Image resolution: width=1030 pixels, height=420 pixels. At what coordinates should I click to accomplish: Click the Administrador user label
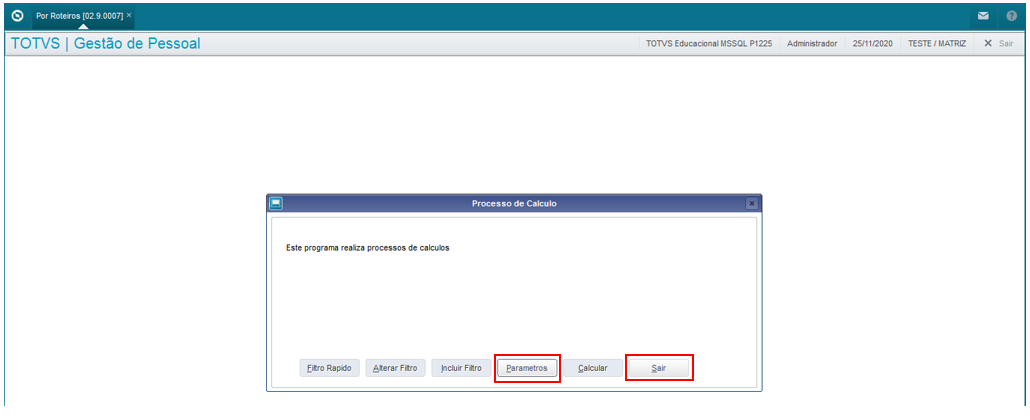pos(812,43)
